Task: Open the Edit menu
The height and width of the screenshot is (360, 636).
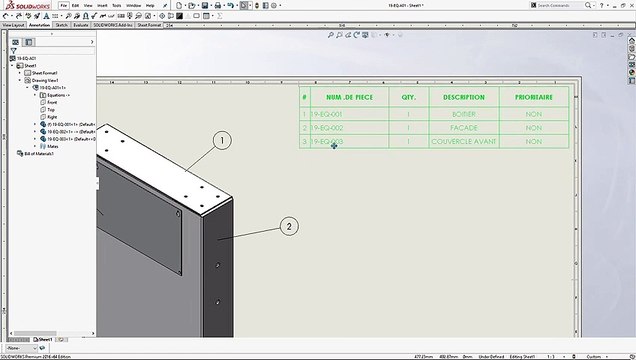Action: [75, 6]
